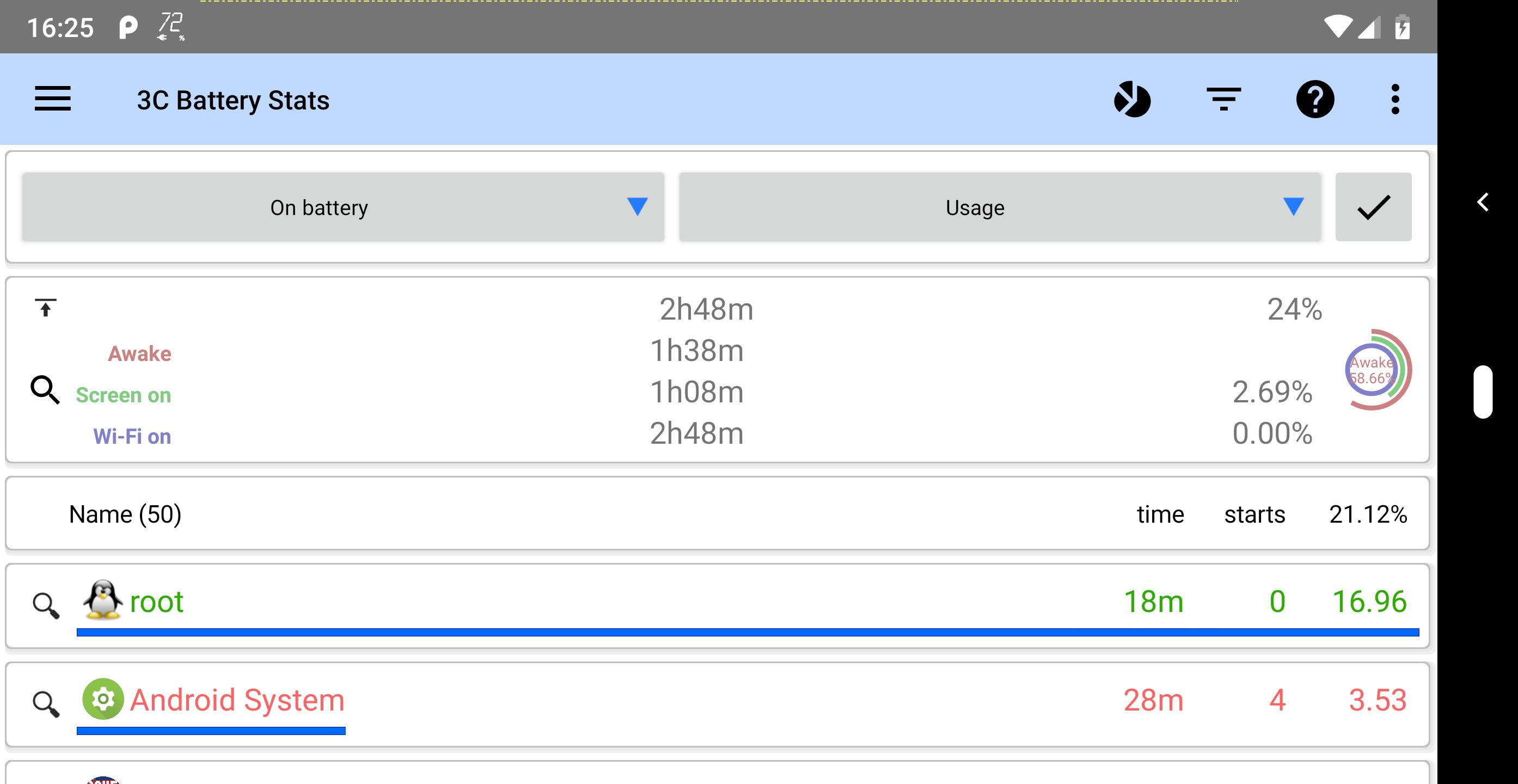Sort by the time column header
Screen dimensions: 1518x784
(1160, 514)
